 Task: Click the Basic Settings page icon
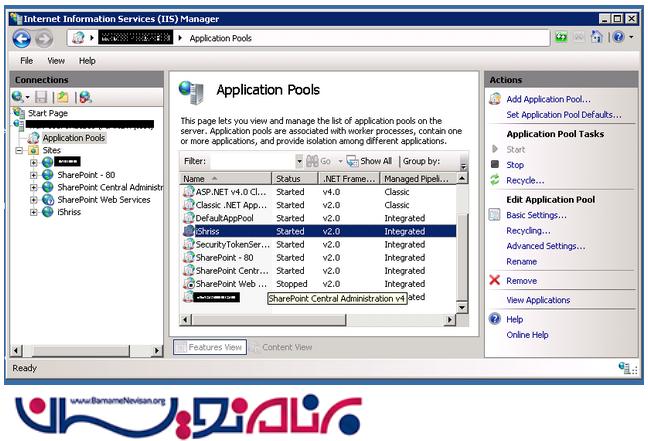pyautogui.click(x=495, y=215)
